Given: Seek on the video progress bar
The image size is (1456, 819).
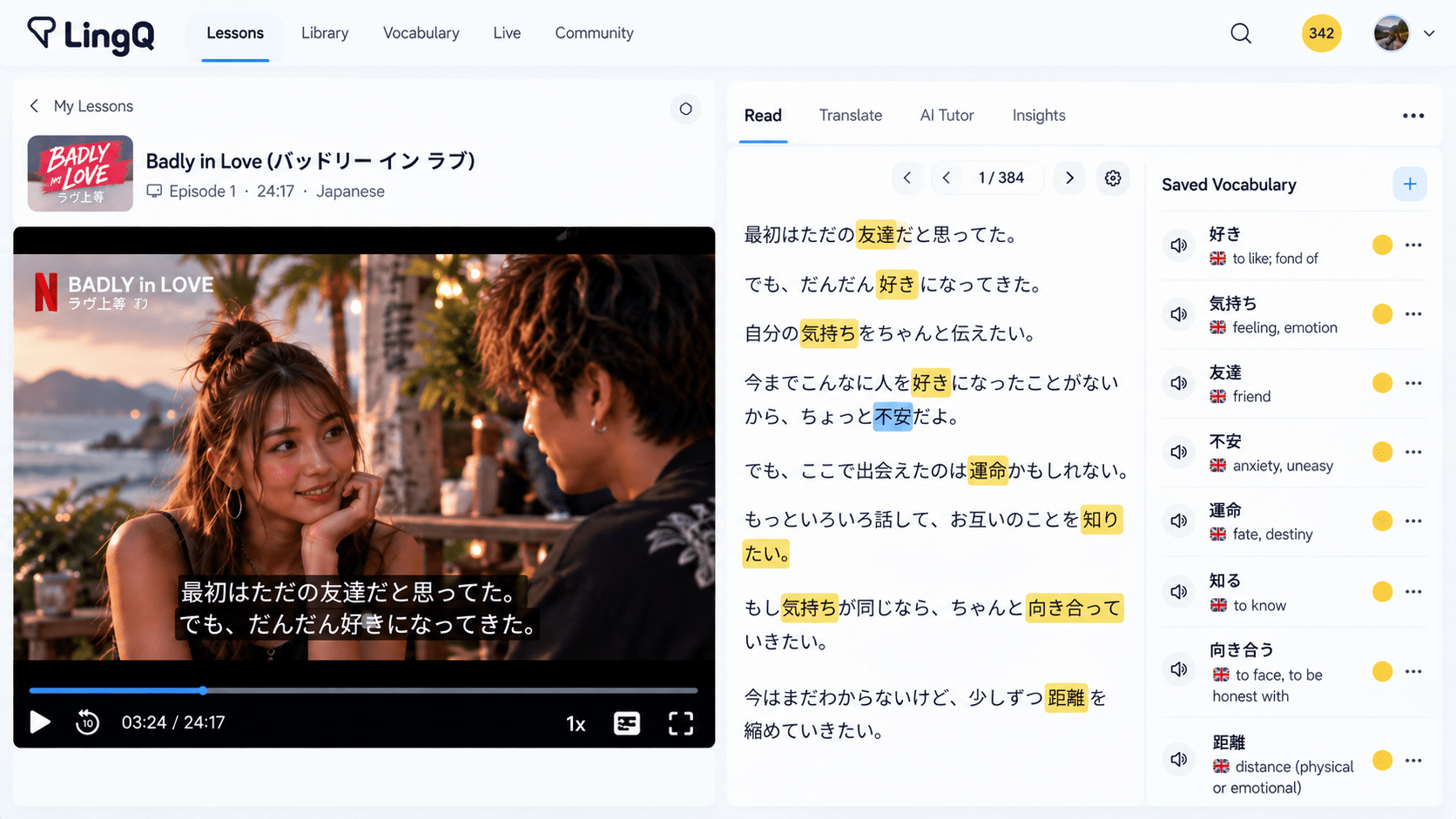Looking at the screenshot, I should tap(363, 690).
